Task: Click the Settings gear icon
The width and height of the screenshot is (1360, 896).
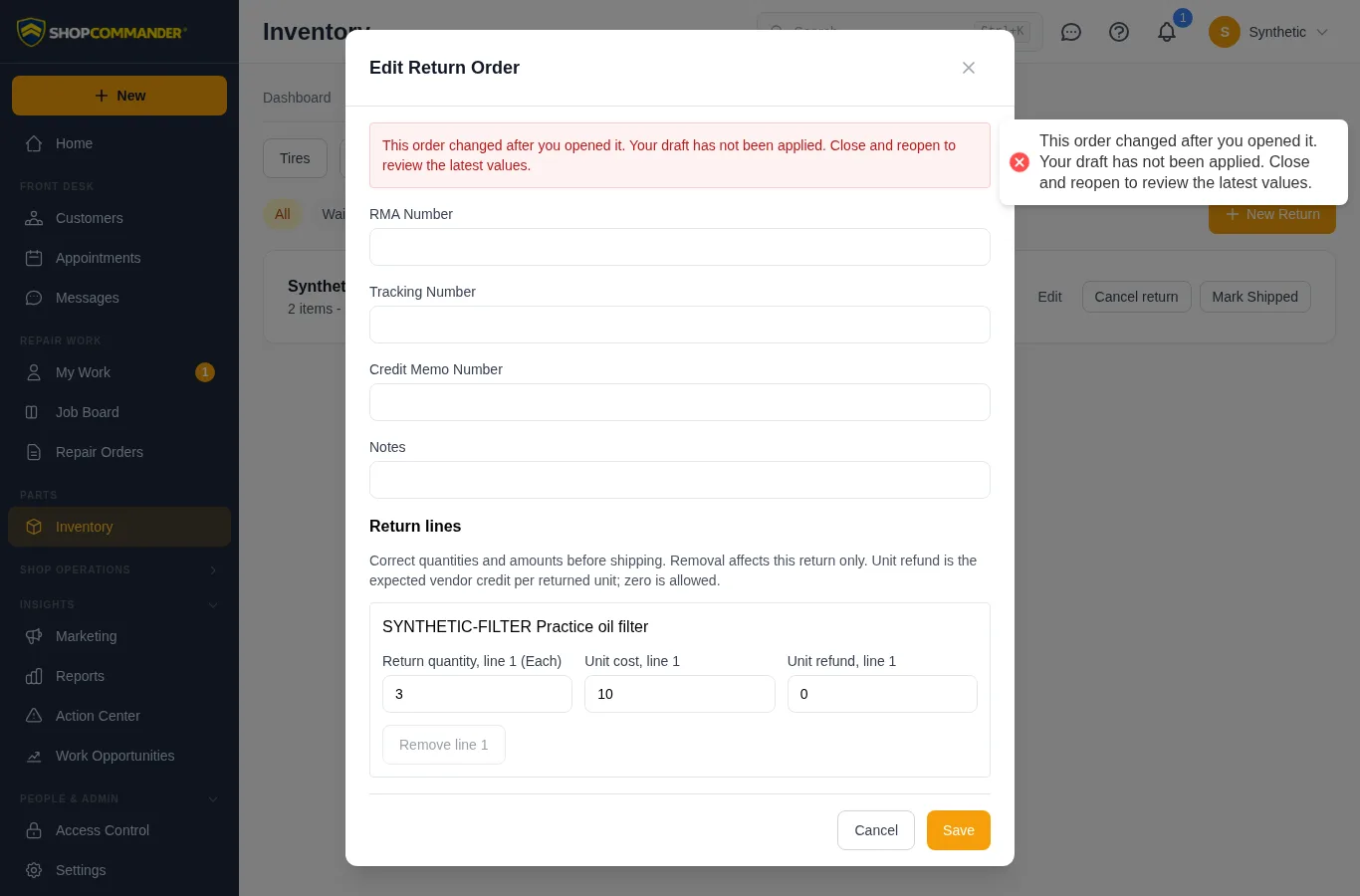Action: 34,870
